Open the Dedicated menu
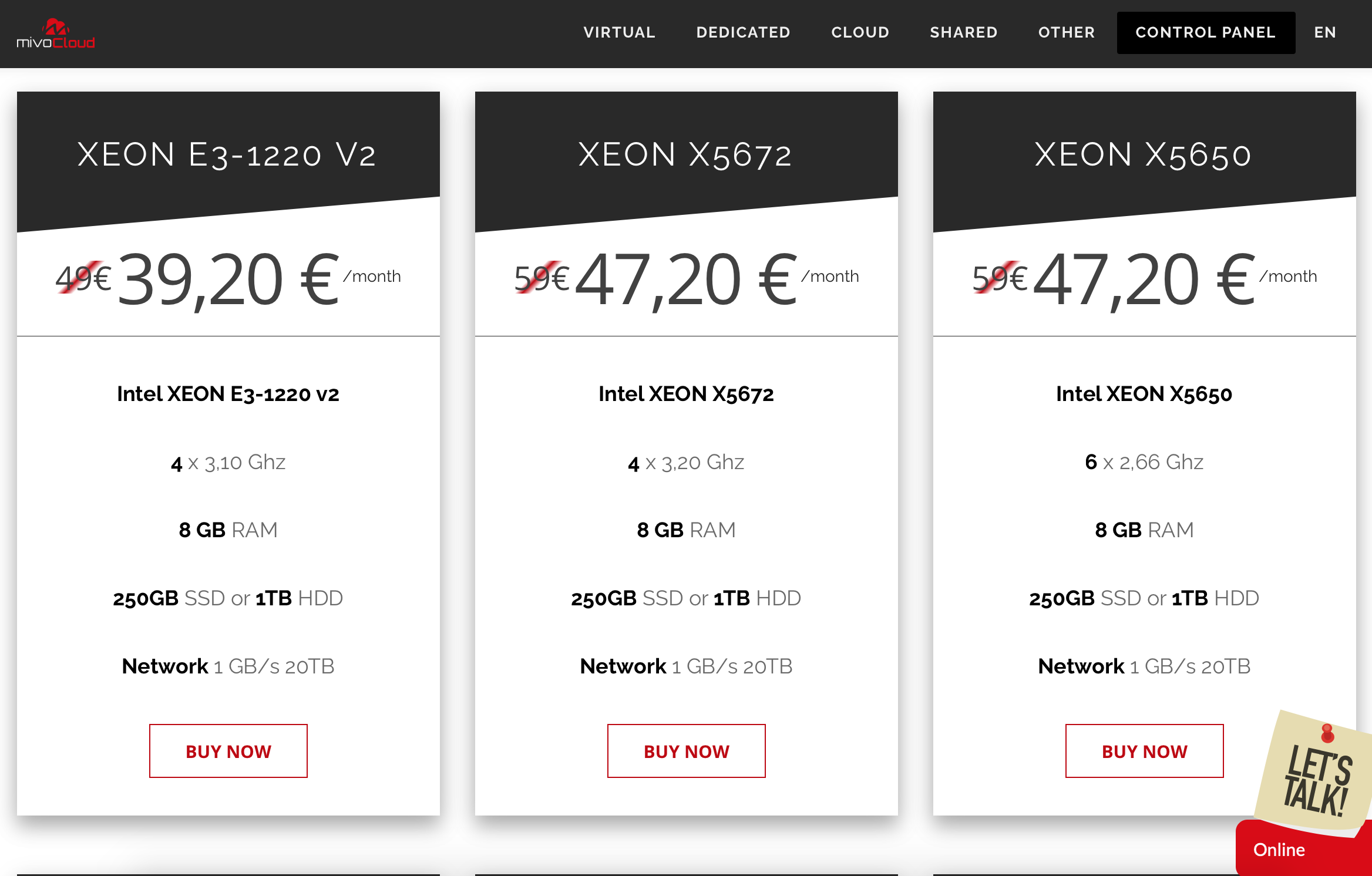 coord(743,32)
